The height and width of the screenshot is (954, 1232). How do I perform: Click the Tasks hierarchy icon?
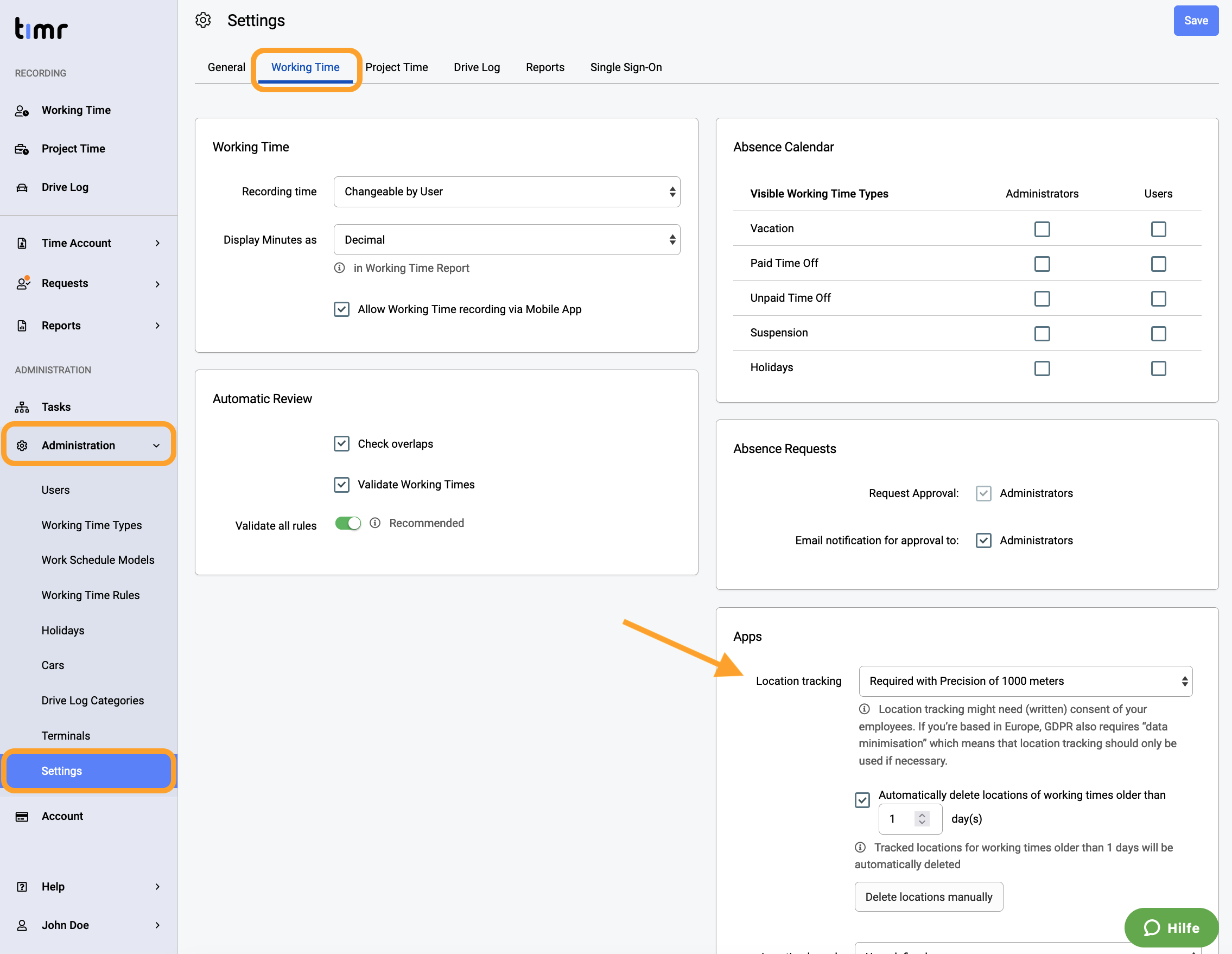pyautogui.click(x=22, y=407)
